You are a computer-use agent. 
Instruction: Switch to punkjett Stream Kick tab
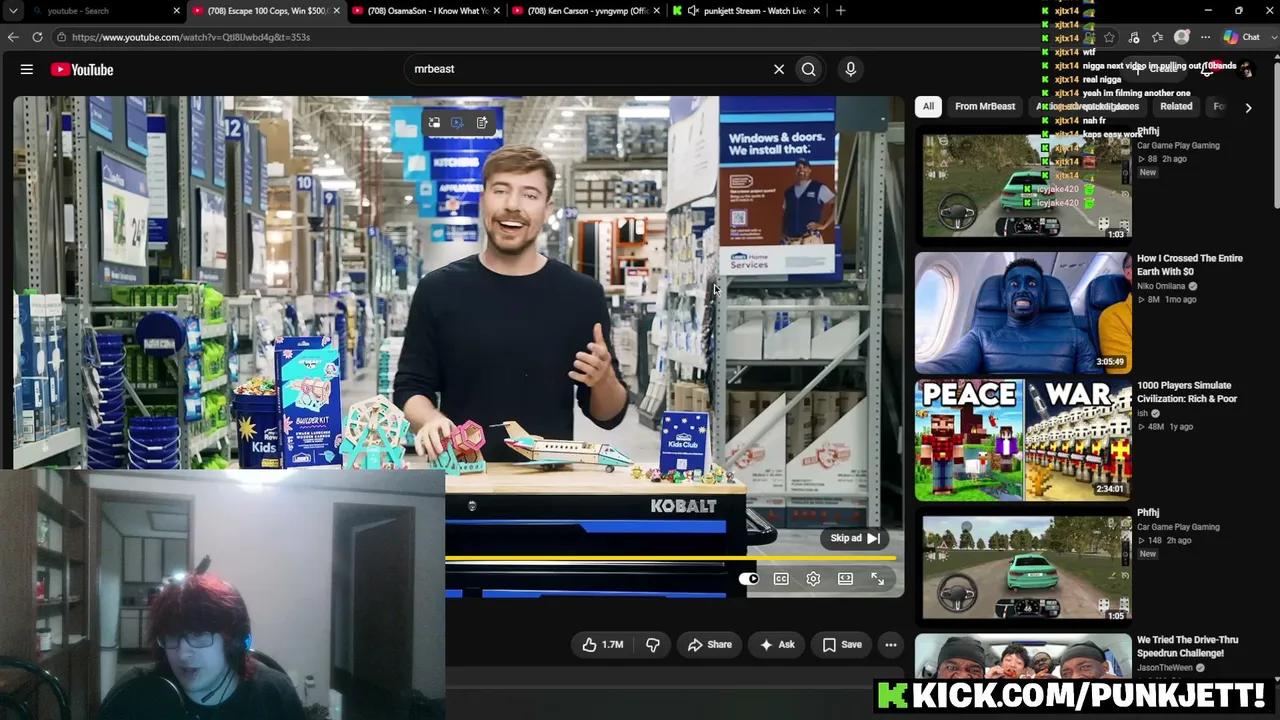[x=746, y=11]
